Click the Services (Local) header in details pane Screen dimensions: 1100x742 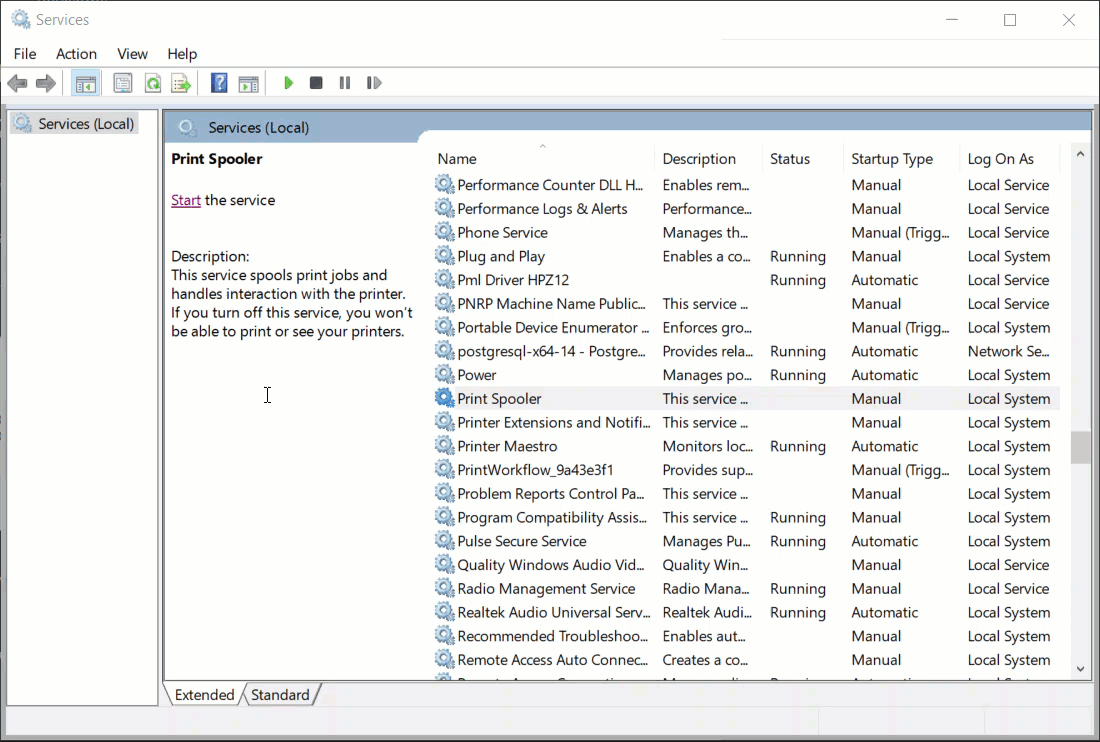pyautogui.click(x=258, y=128)
